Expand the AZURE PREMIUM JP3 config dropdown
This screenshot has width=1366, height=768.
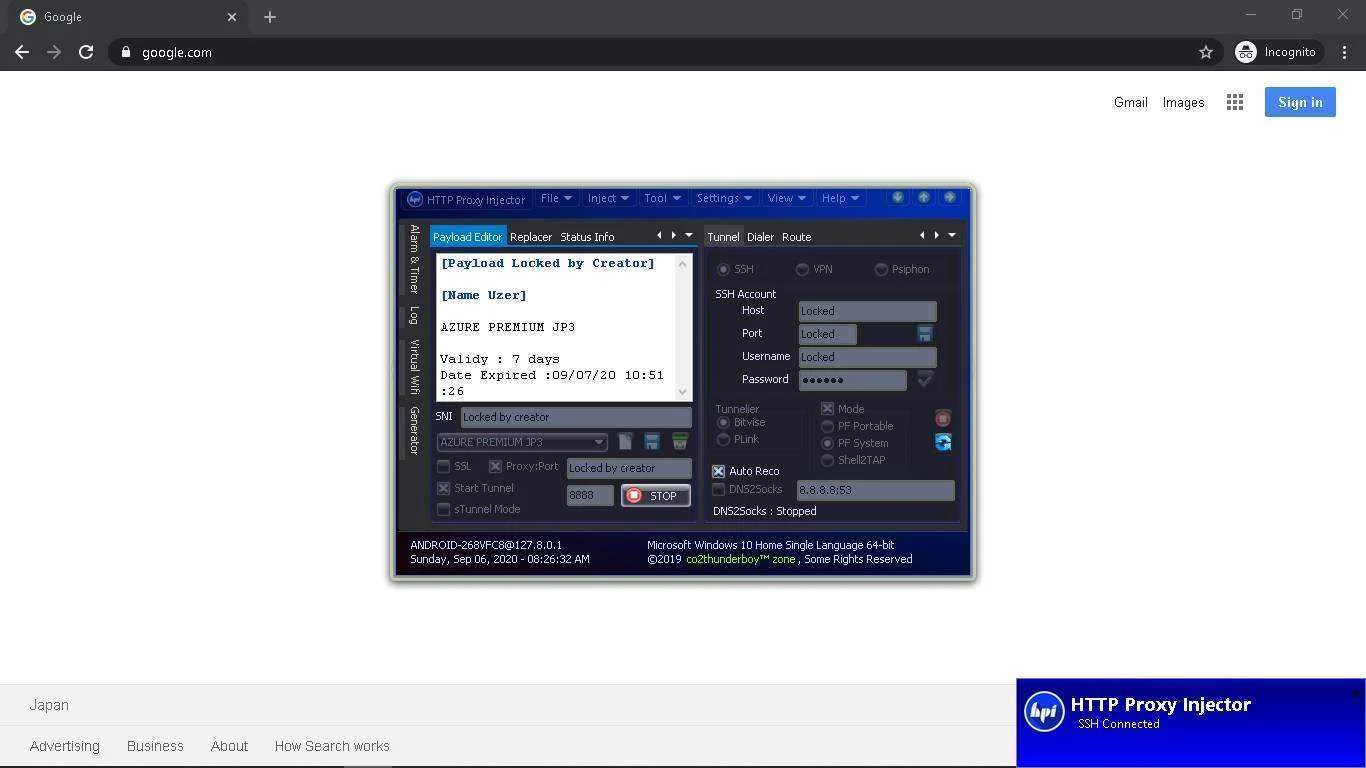click(x=599, y=442)
